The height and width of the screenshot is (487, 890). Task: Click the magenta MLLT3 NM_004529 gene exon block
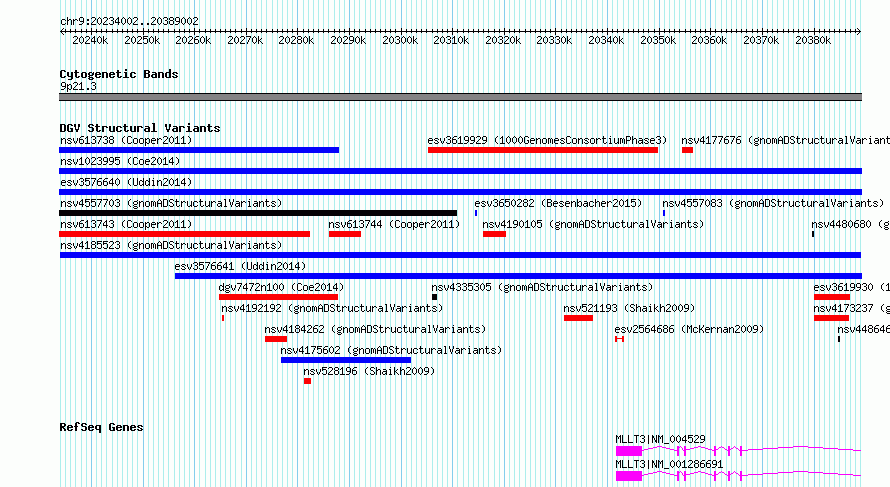click(629, 451)
